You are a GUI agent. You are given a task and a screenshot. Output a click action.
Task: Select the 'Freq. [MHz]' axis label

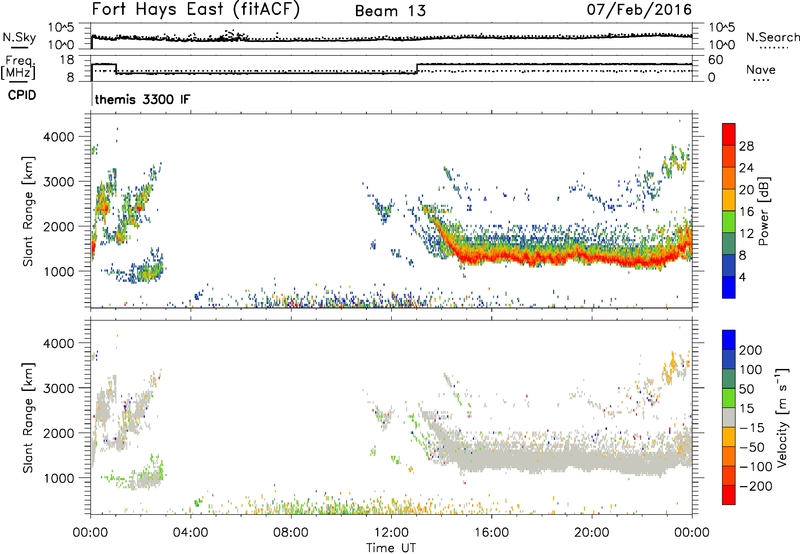coord(18,68)
